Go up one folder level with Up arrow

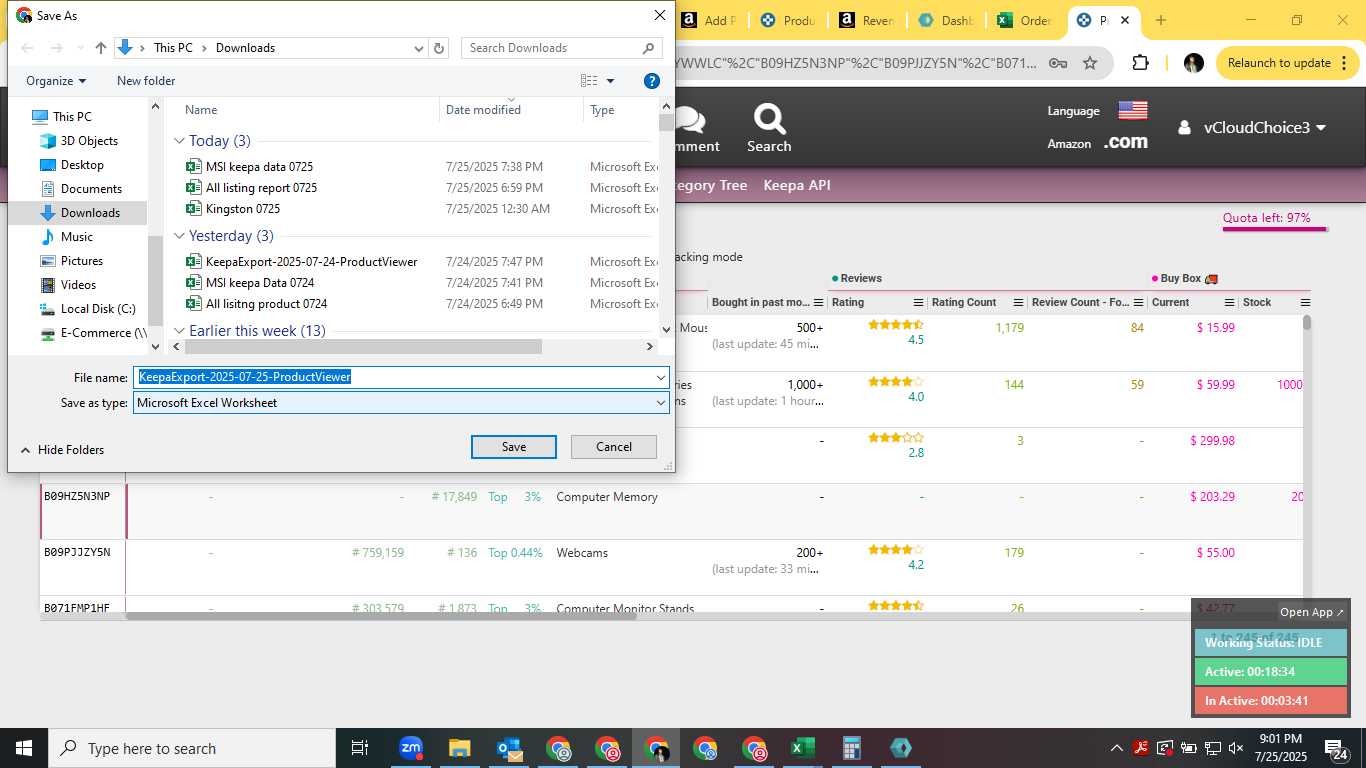click(x=101, y=48)
